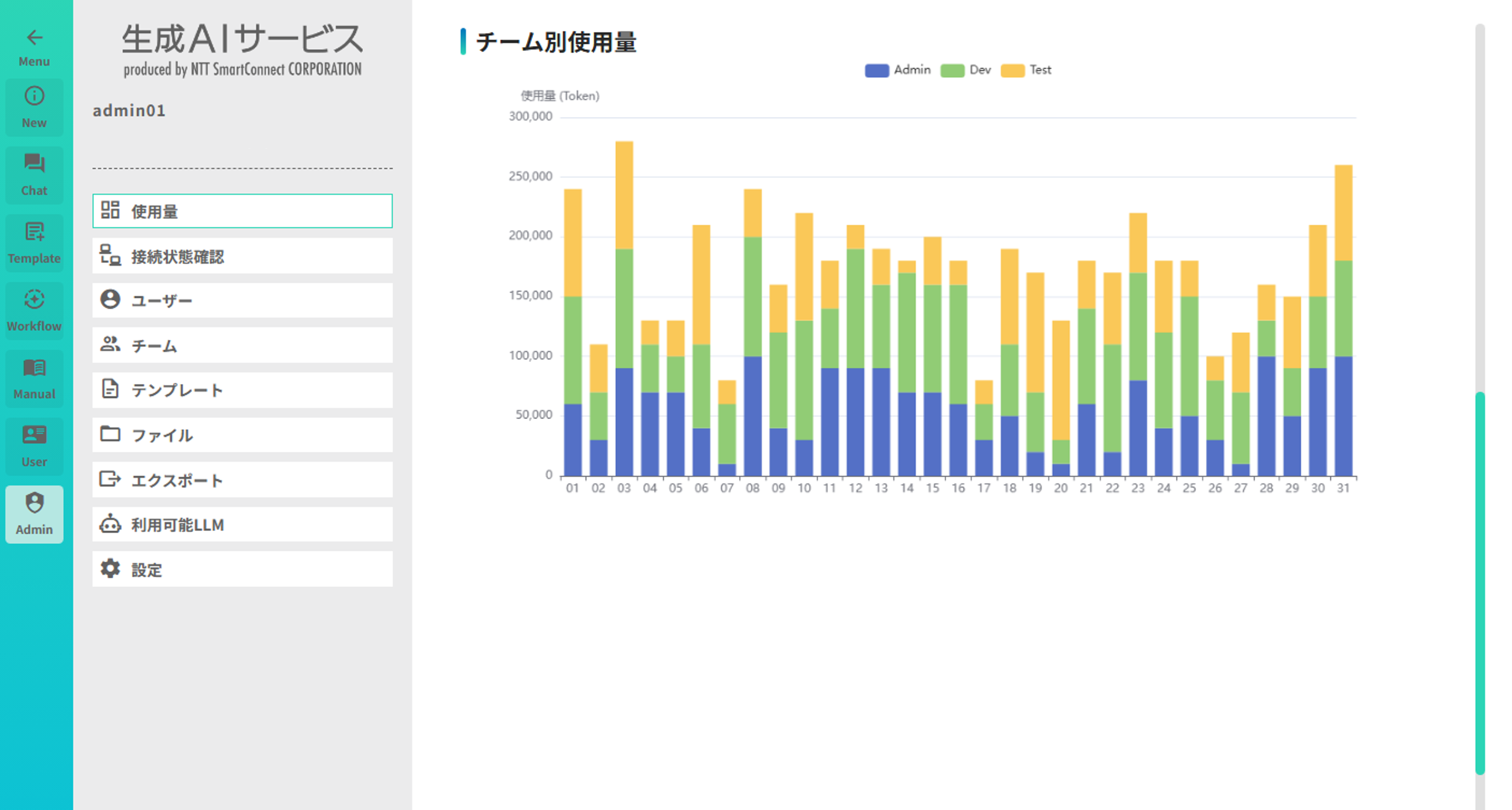The height and width of the screenshot is (810, 1512).
Task: Toggle the Admin series in chart legend
Action: [897, 70]
